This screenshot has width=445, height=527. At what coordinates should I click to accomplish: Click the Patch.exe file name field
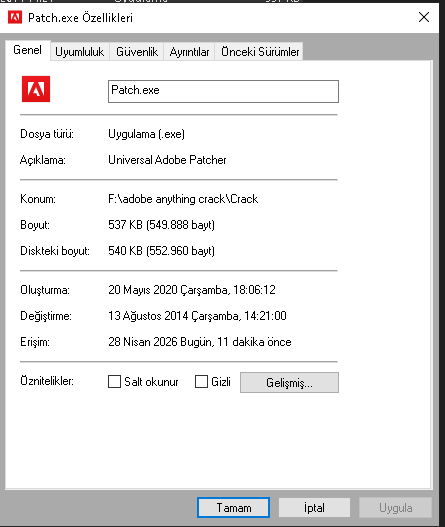pyautogui.click(x=223, y=91)
